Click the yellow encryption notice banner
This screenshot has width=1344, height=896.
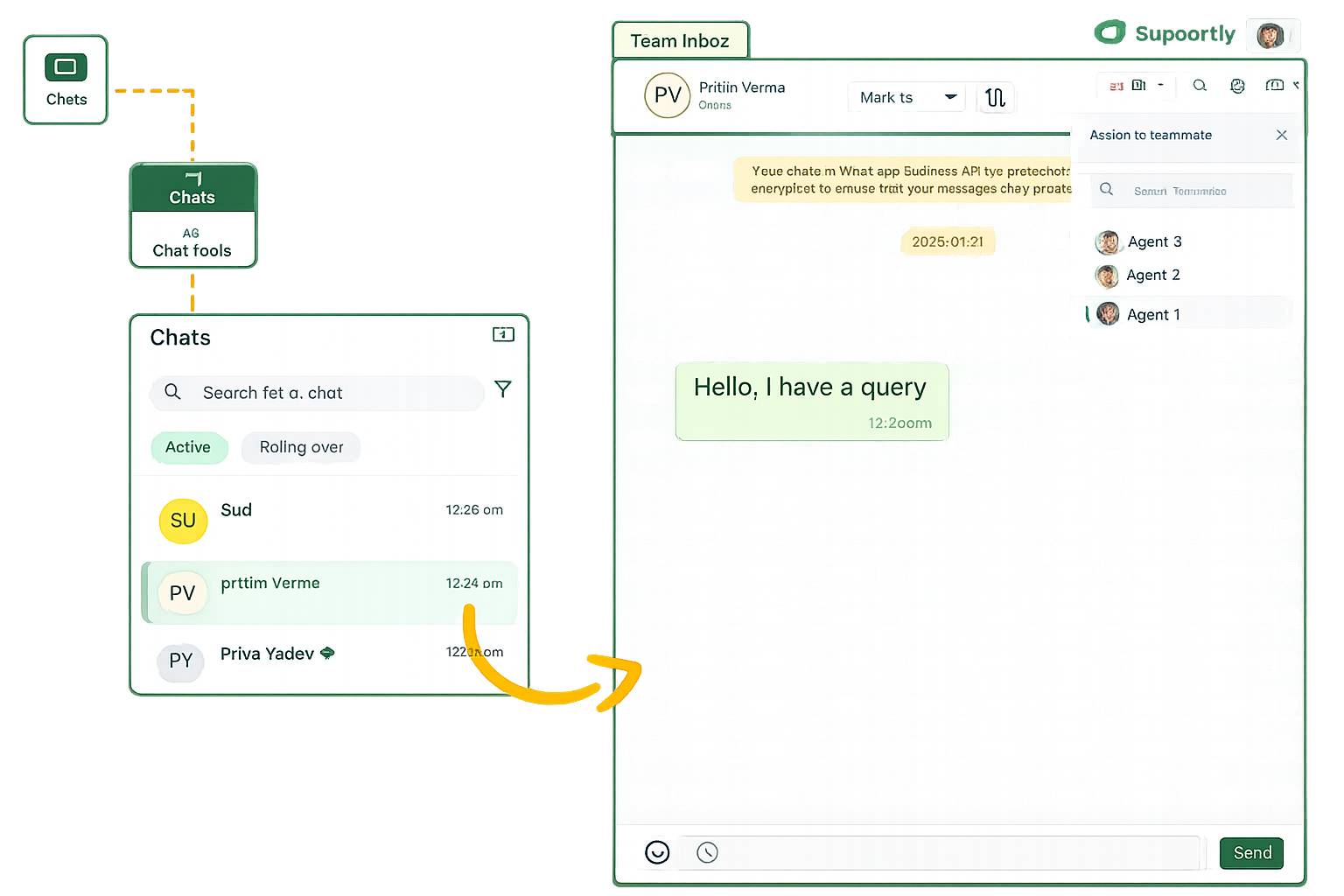click(902, 179)
